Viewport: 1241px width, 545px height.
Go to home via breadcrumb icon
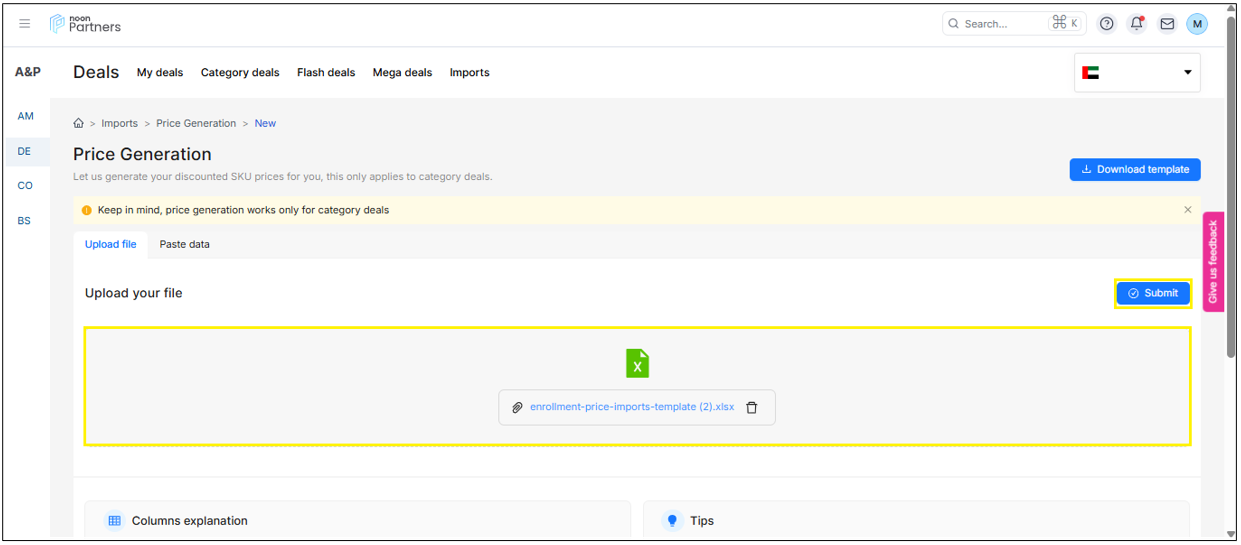pyautogui.click(x=79, y=124)
